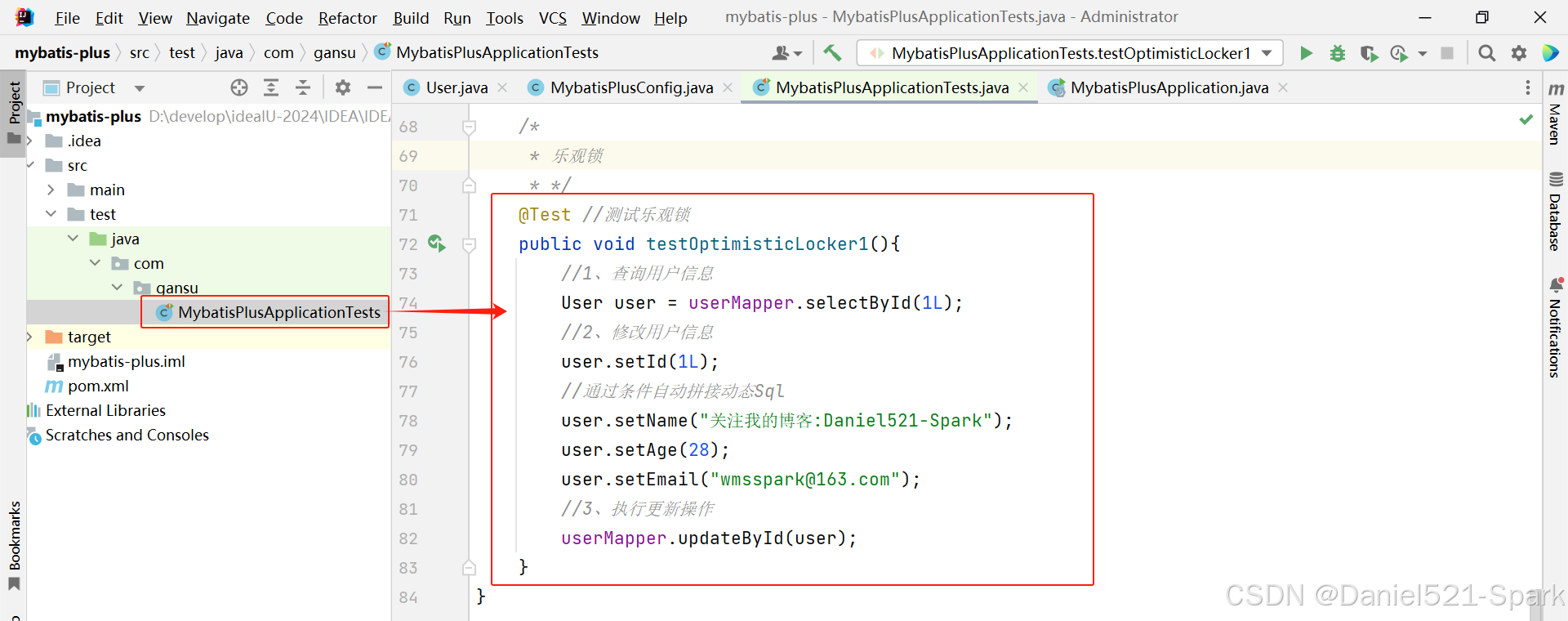The width and height of the screenshot is (1568, 621).
Task: Click the green inspection checkmark indicator
Action: click(x=1526, y=119)
